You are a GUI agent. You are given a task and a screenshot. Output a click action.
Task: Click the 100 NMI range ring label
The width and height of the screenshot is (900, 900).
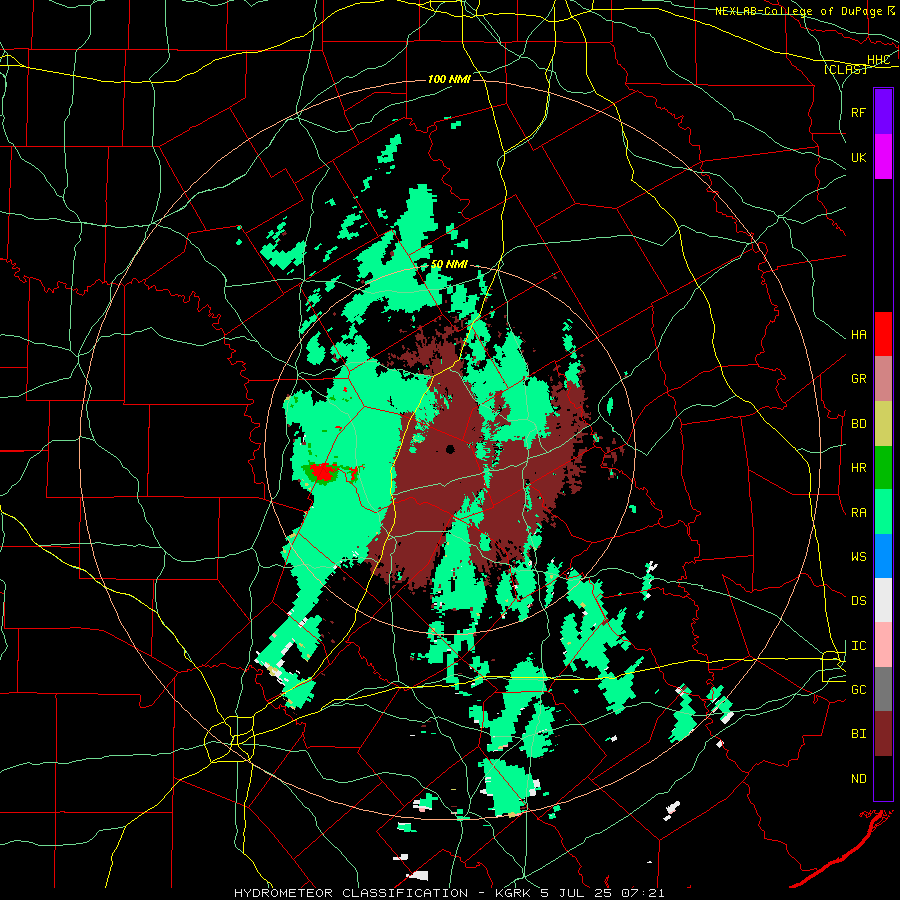(449, 79)
